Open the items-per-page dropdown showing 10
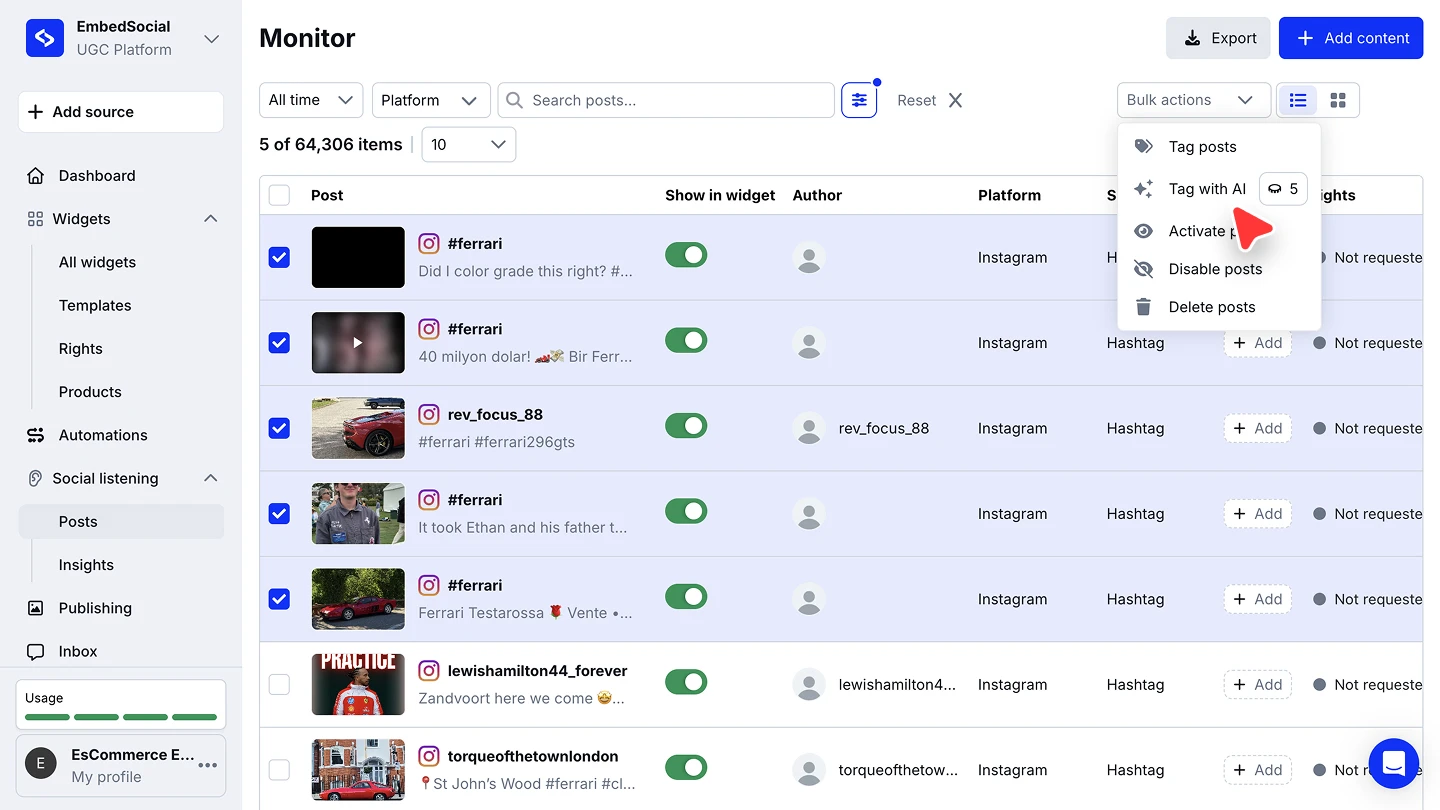Image resolution: width=1440 pixels, height=810 pixels. point(469,144)
